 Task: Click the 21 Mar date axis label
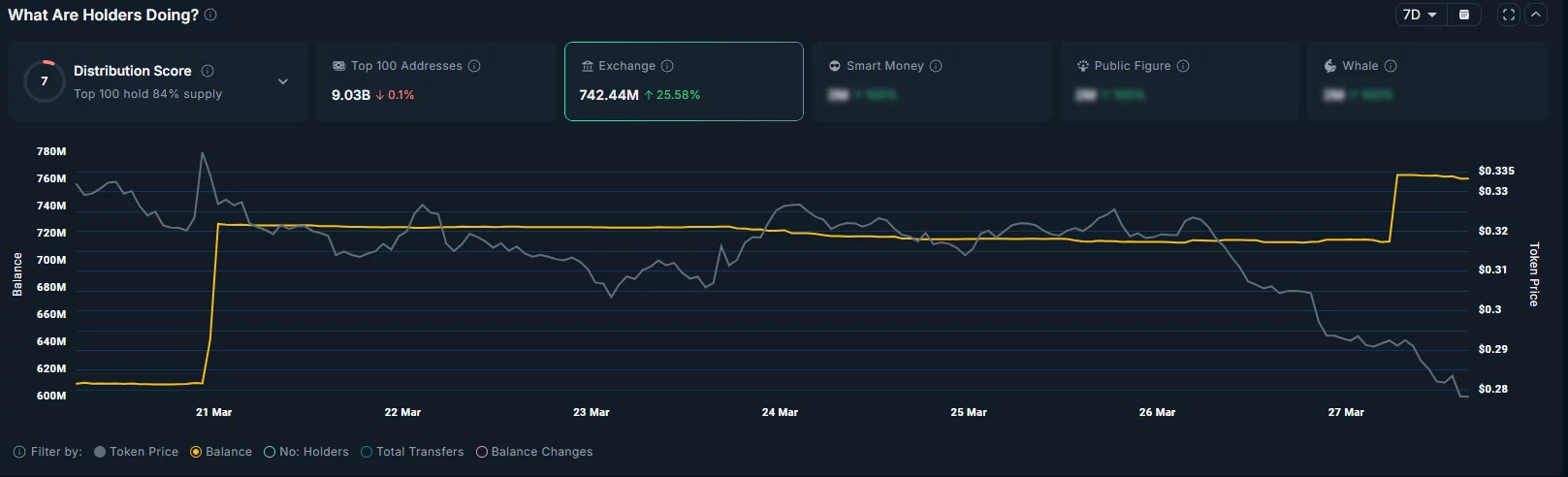point(213,412)
